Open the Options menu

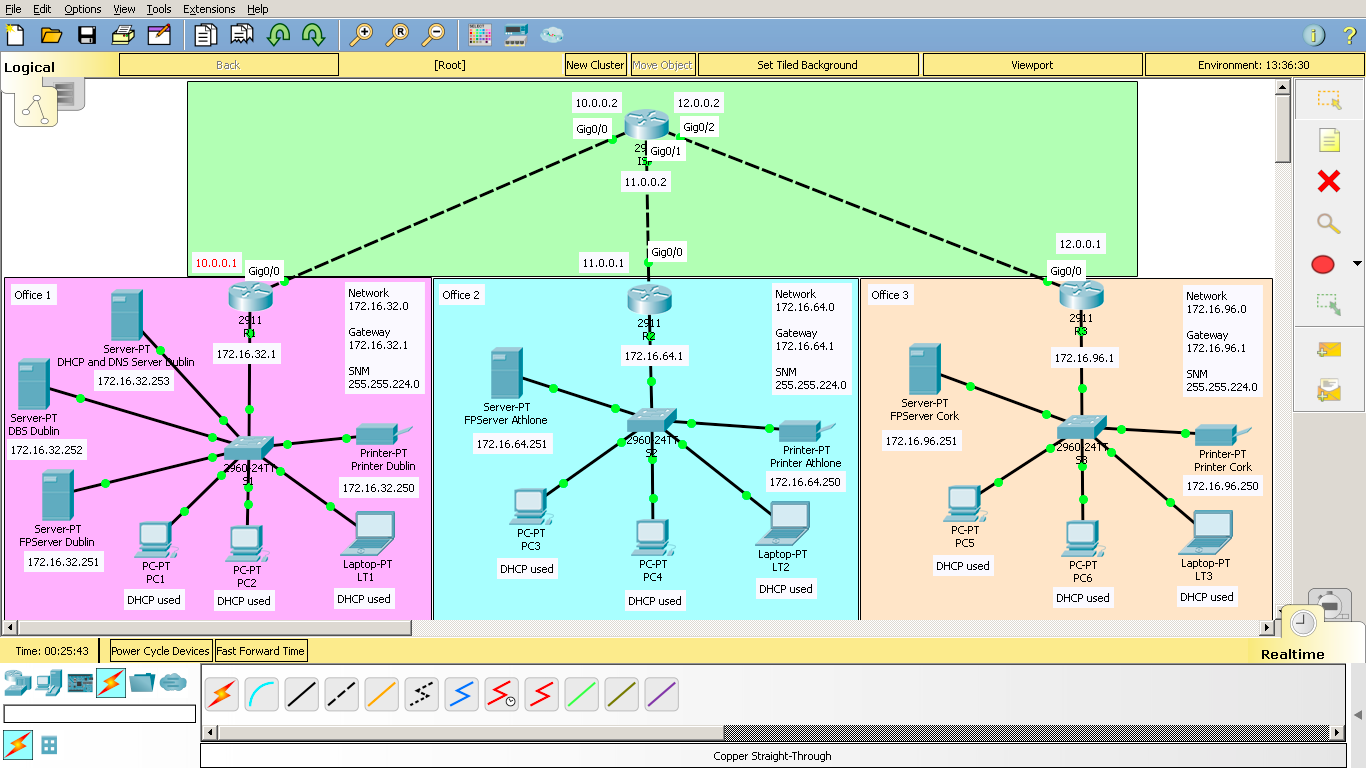coord(82,9)
